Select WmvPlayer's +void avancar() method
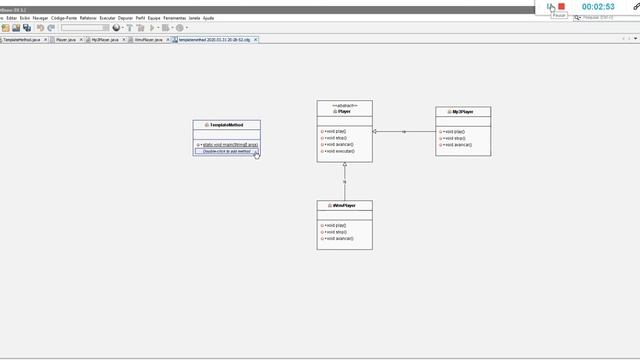The width and height of the screenshot is (640, 360). 337,238
